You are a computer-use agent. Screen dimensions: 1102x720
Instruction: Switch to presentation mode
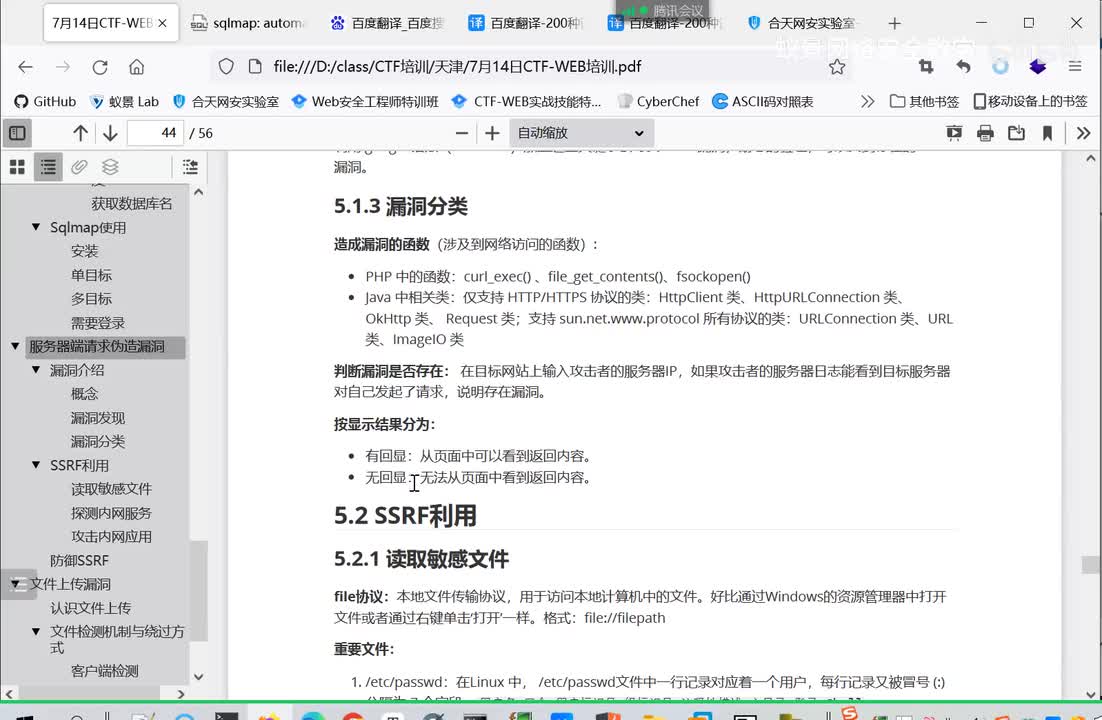point(954,133)
